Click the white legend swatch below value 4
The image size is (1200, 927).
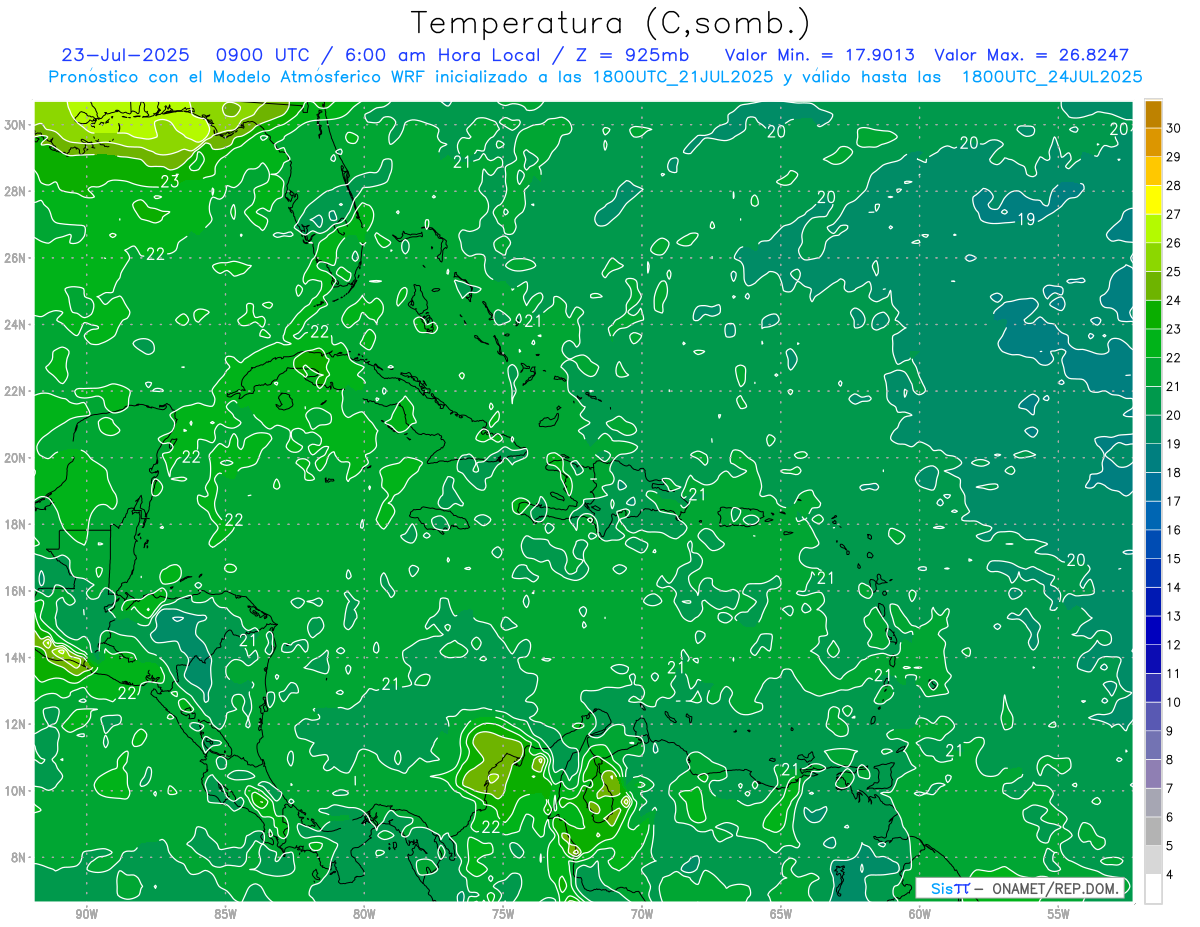(1153, 889)
